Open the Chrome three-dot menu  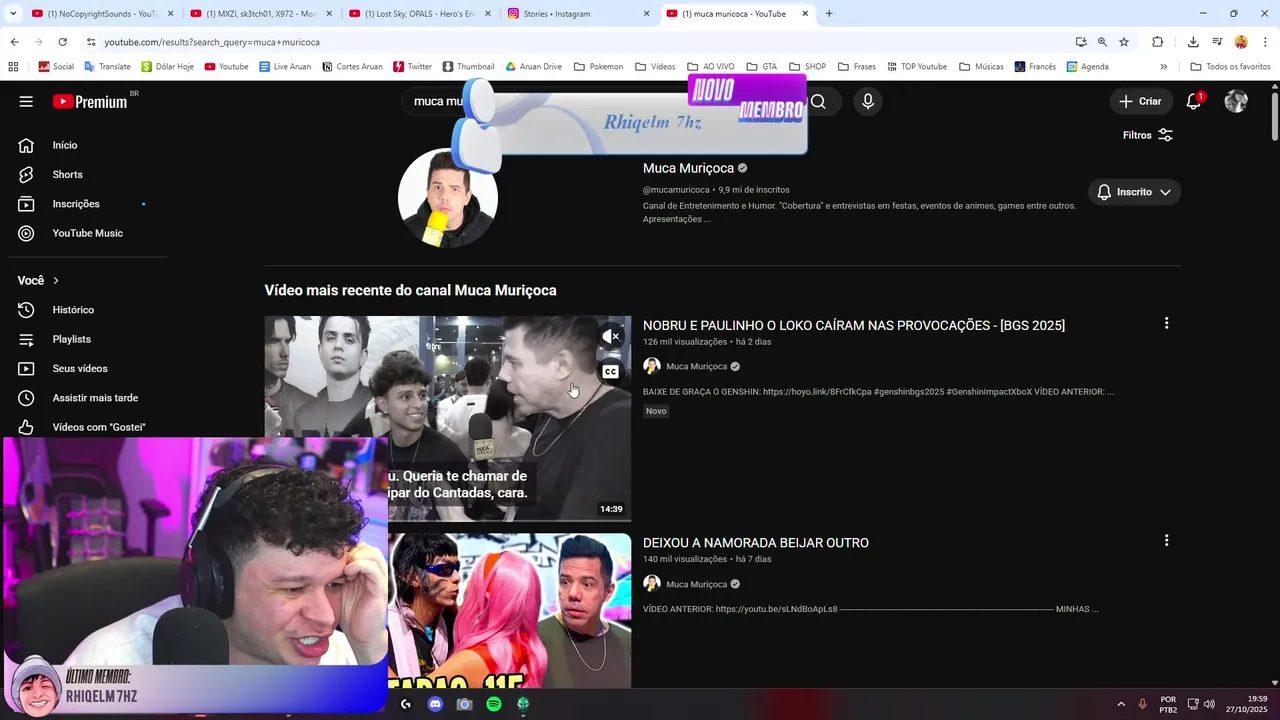pos(1265,42)
